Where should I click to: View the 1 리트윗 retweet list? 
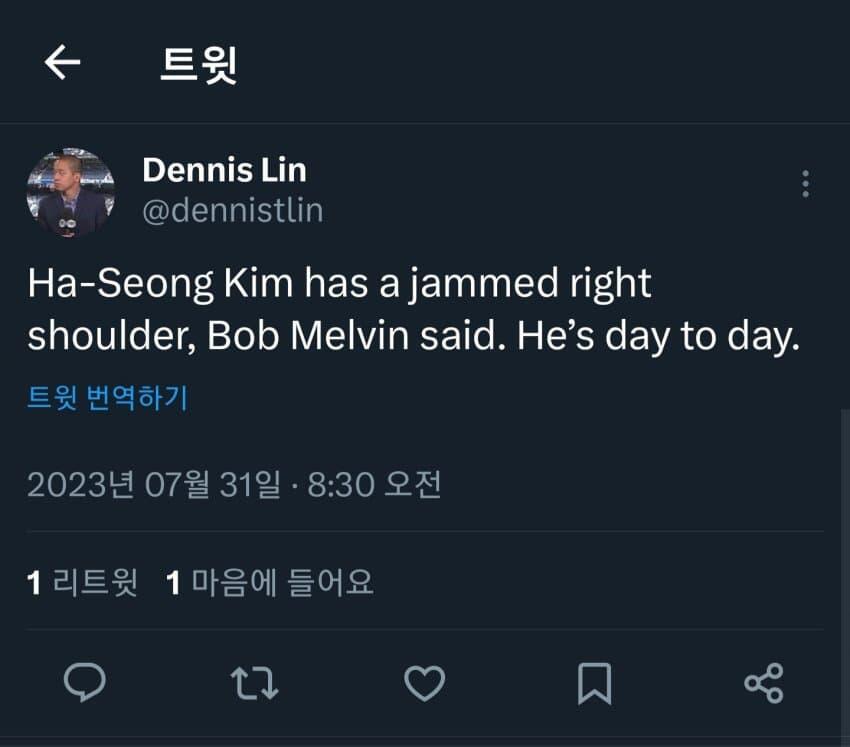[82, 581]
